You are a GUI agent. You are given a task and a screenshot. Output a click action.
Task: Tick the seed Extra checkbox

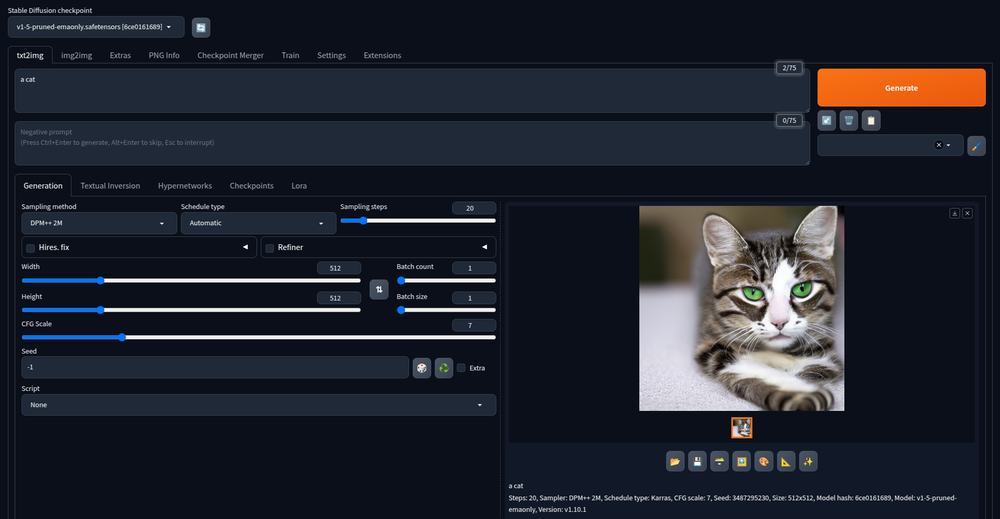coord(461,368)
